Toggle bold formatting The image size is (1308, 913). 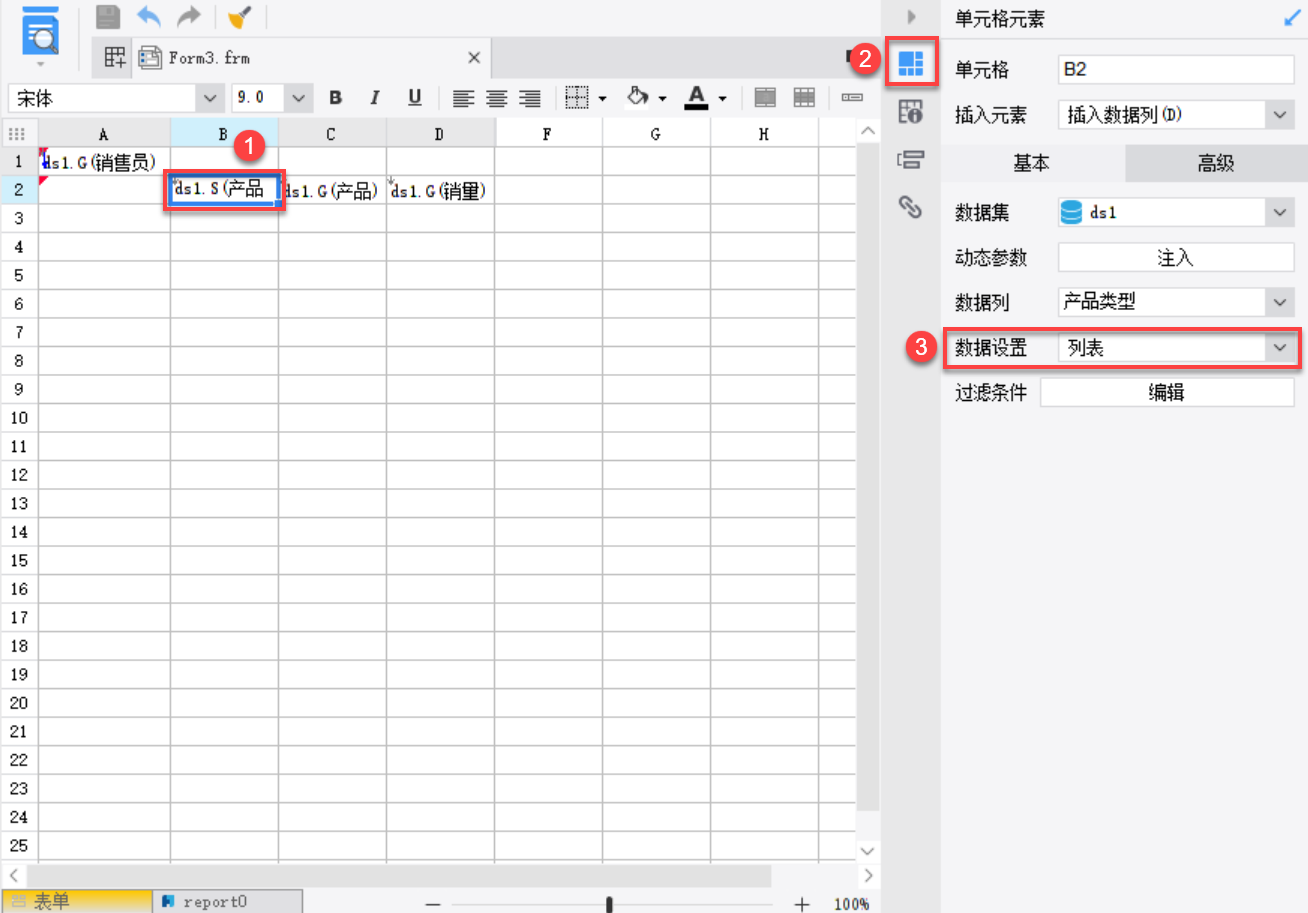point(336,98)
